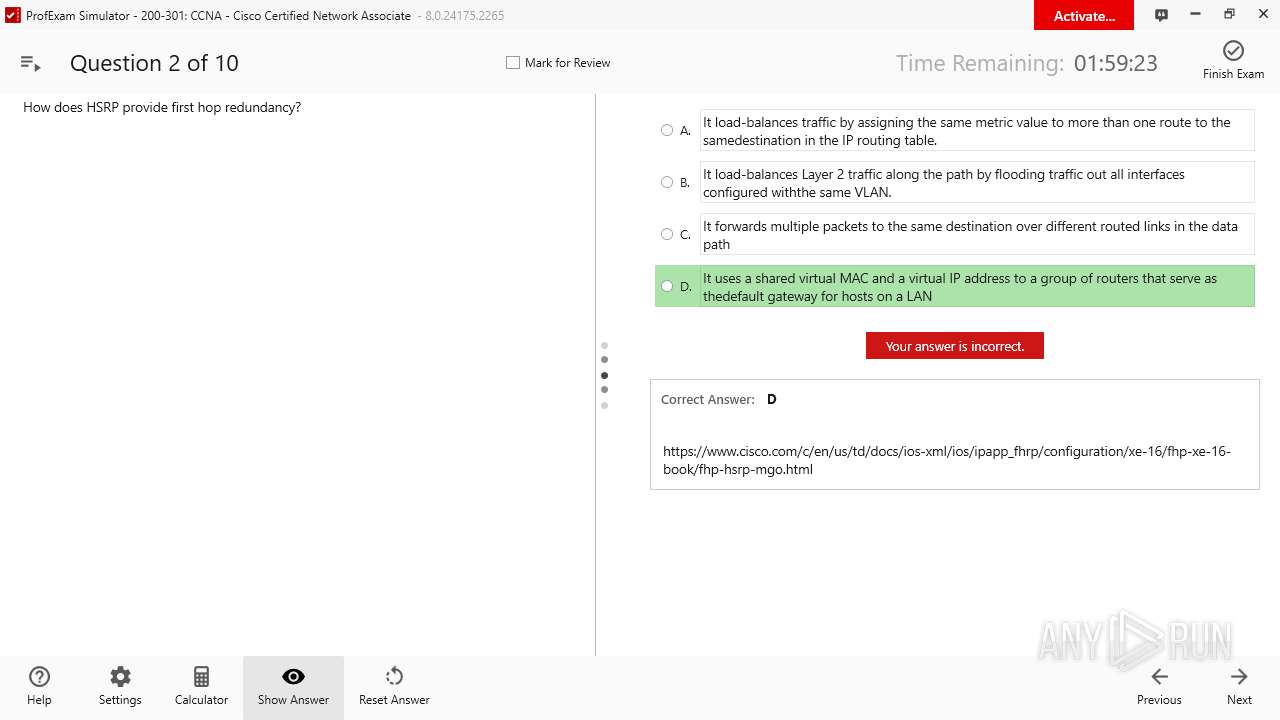Open the cisco.com HSRP reference link
Viewport: 1280px width, 720px height.
[947, 460]
